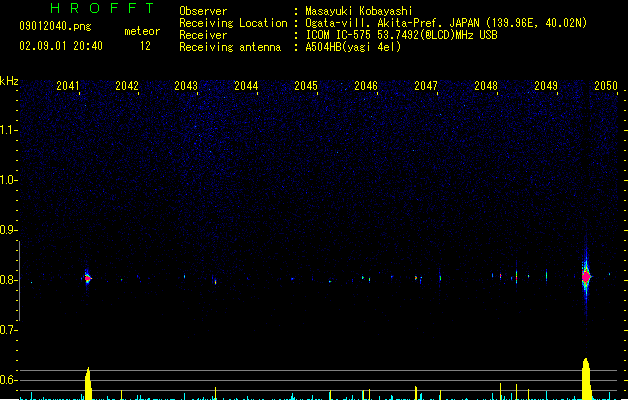Click the HROFFT title text
The image size is (629, 400).
click(x=103, y=8)
